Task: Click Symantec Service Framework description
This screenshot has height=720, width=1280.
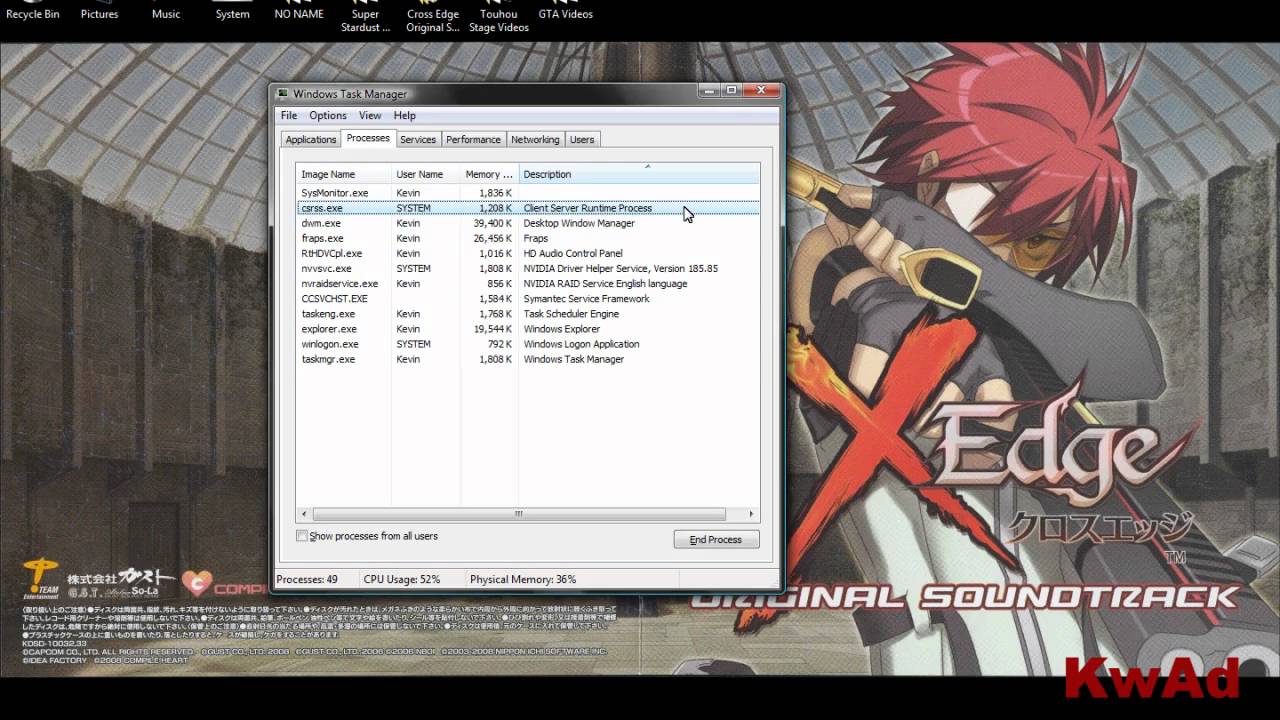Action: tap(586, 298)
